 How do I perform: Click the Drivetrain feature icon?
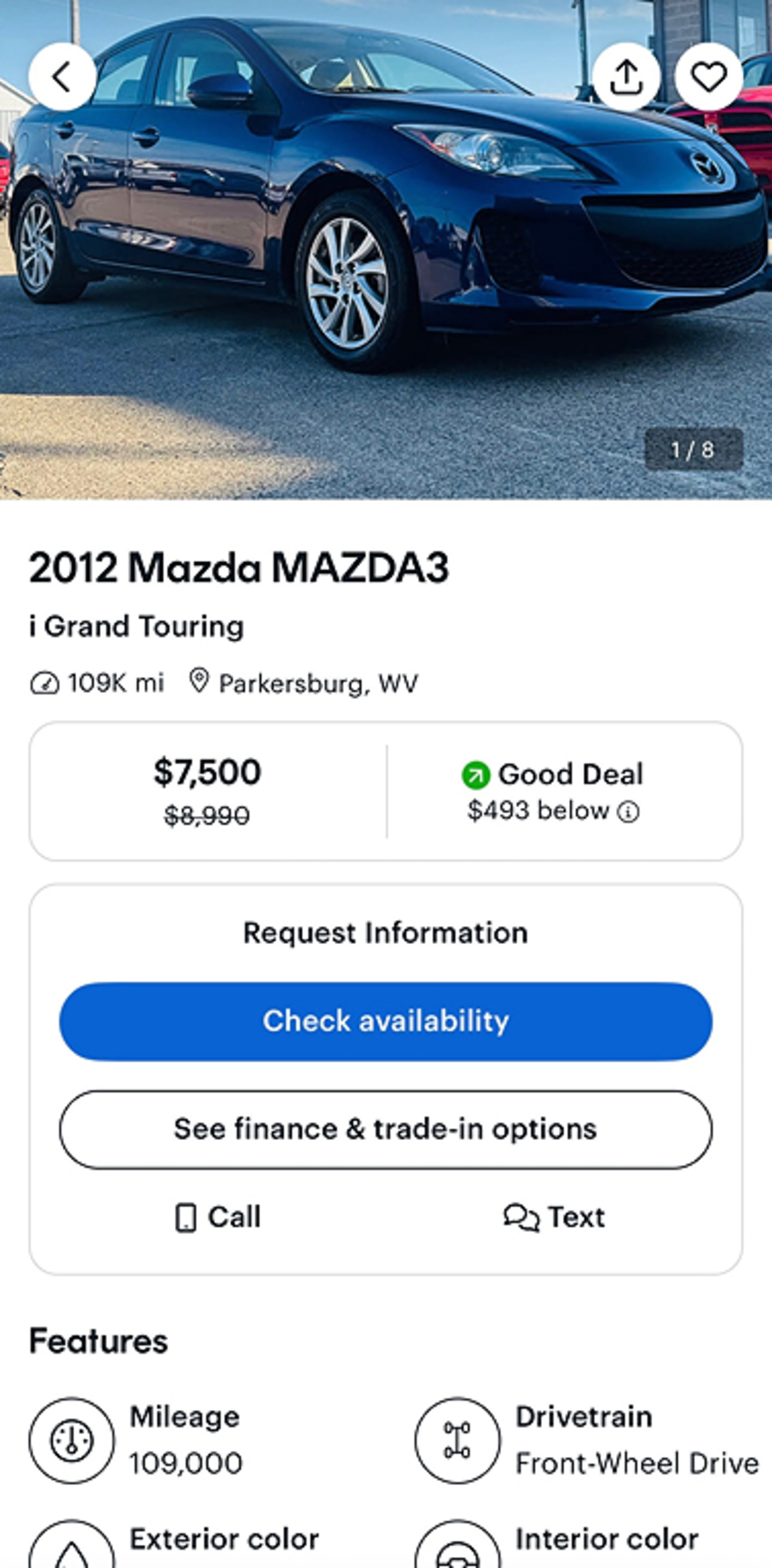(x=457, y=1440)
